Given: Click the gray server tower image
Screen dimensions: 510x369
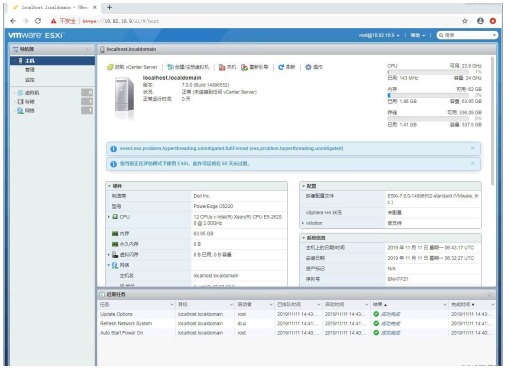Looking at the screenshot, I should (124, 95).
